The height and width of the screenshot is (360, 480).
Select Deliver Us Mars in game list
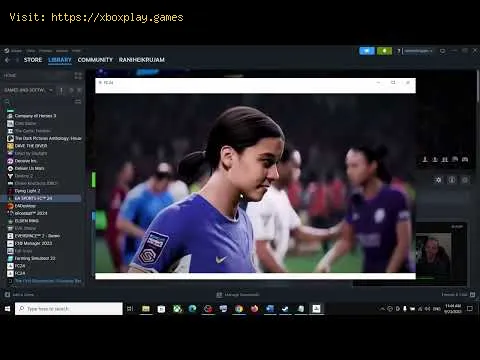coord(29,168)
